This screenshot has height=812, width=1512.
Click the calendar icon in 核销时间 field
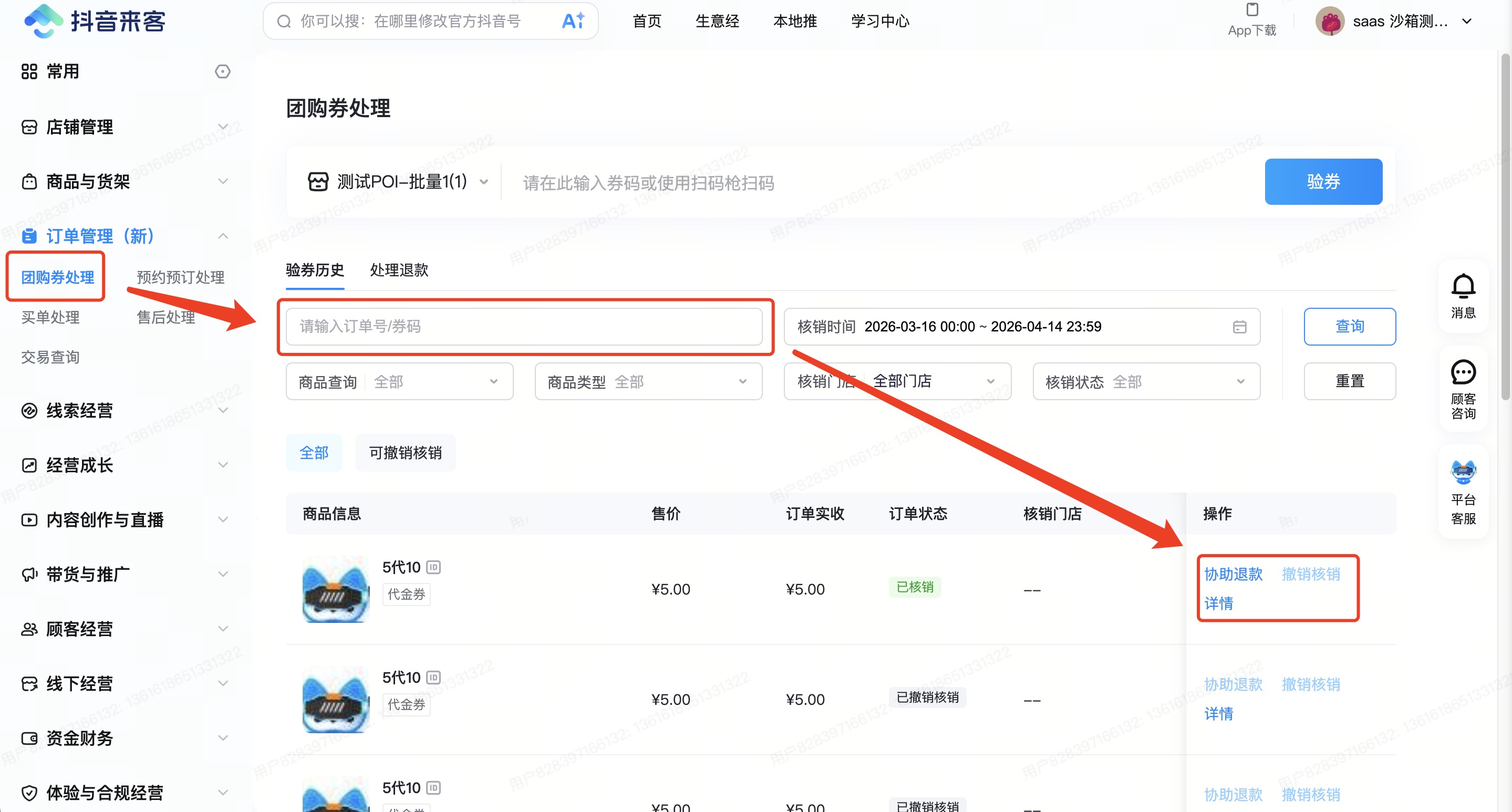1239,327
